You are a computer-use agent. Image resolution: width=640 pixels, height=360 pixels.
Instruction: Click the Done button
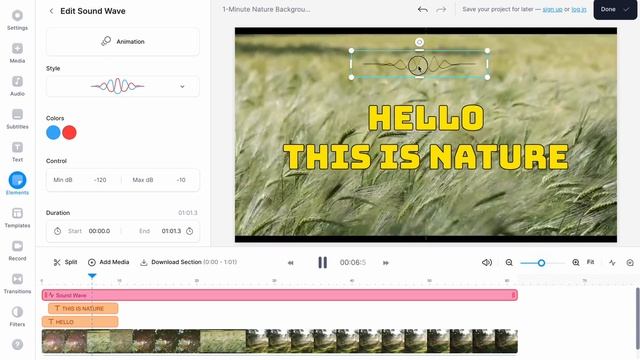click(x=614, y=9)
